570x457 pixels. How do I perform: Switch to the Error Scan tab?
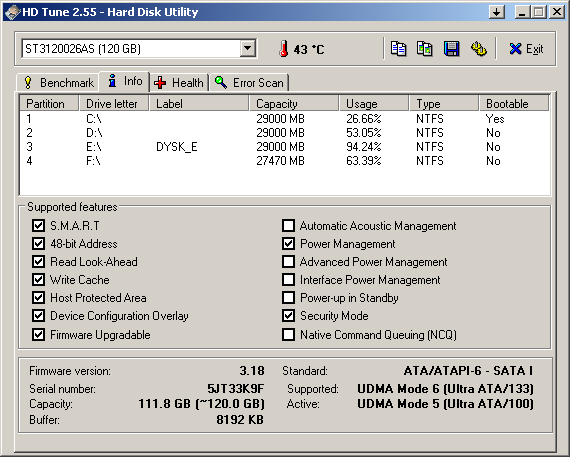coord(249,83)
